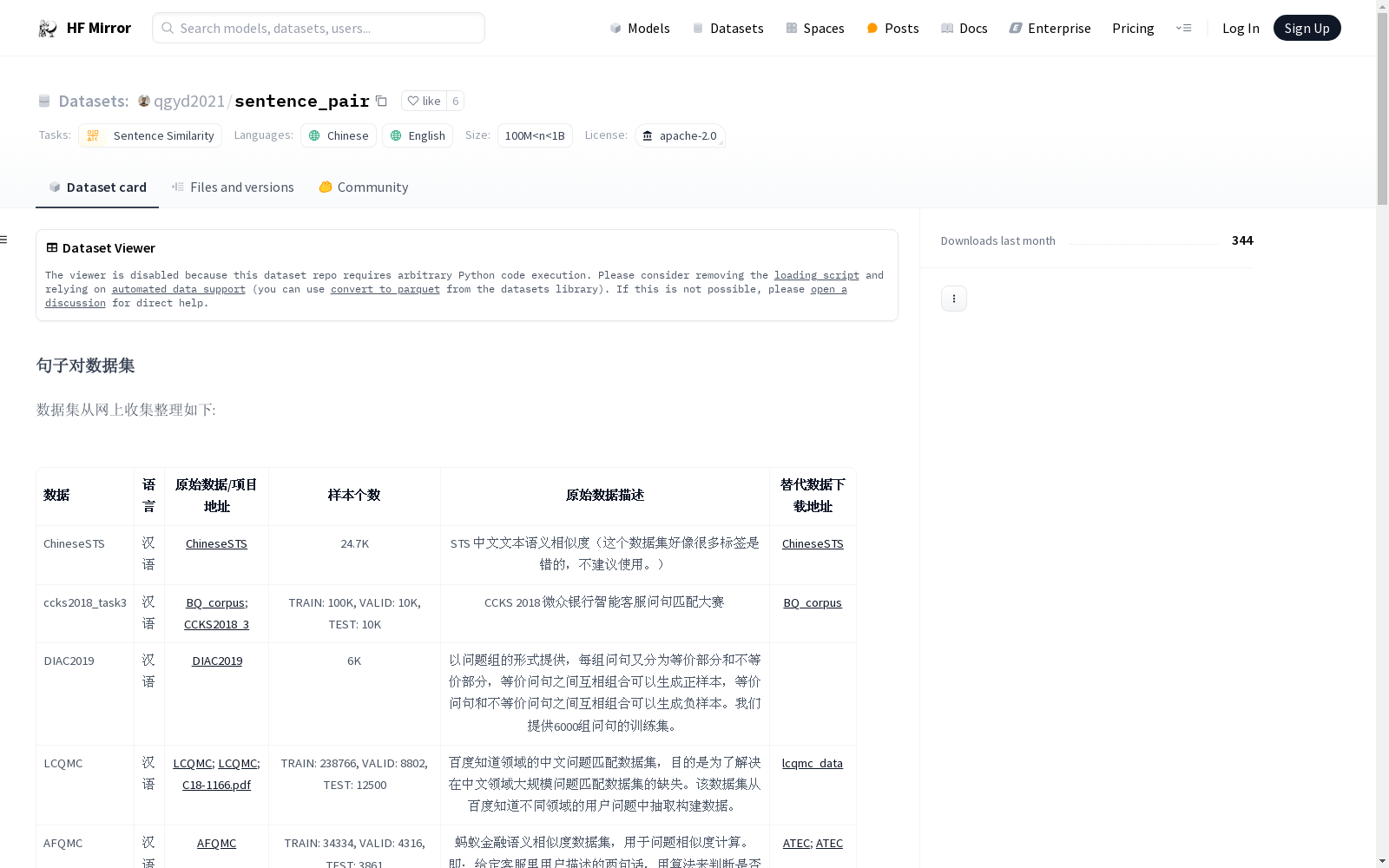Switch to the Files and versions tab

[x=233, y=187]
